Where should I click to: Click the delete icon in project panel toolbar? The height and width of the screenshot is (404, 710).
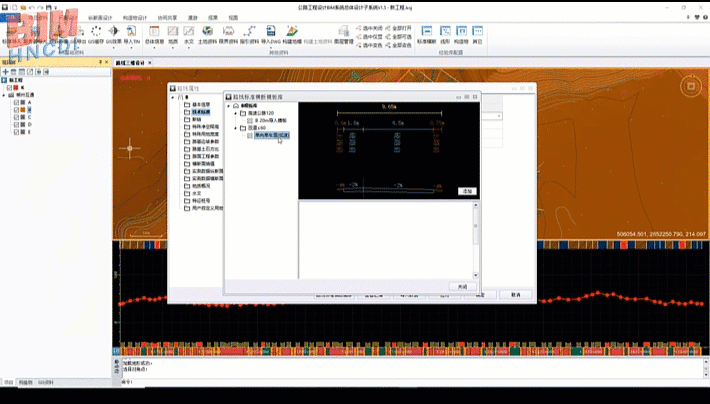coord(15,72)
